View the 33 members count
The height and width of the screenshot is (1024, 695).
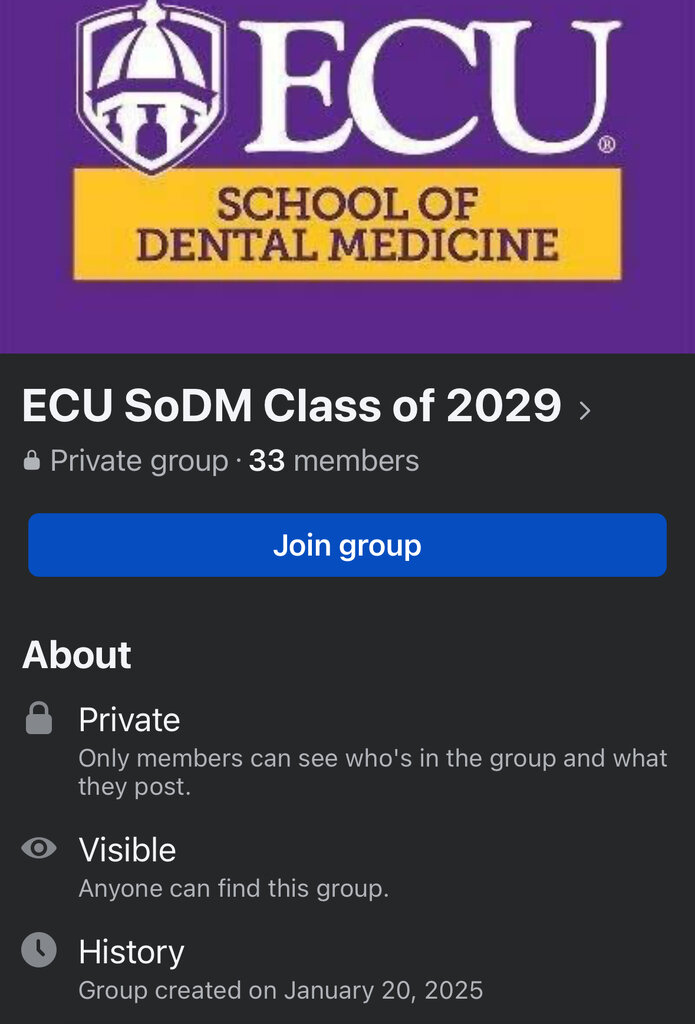point(334,461)
